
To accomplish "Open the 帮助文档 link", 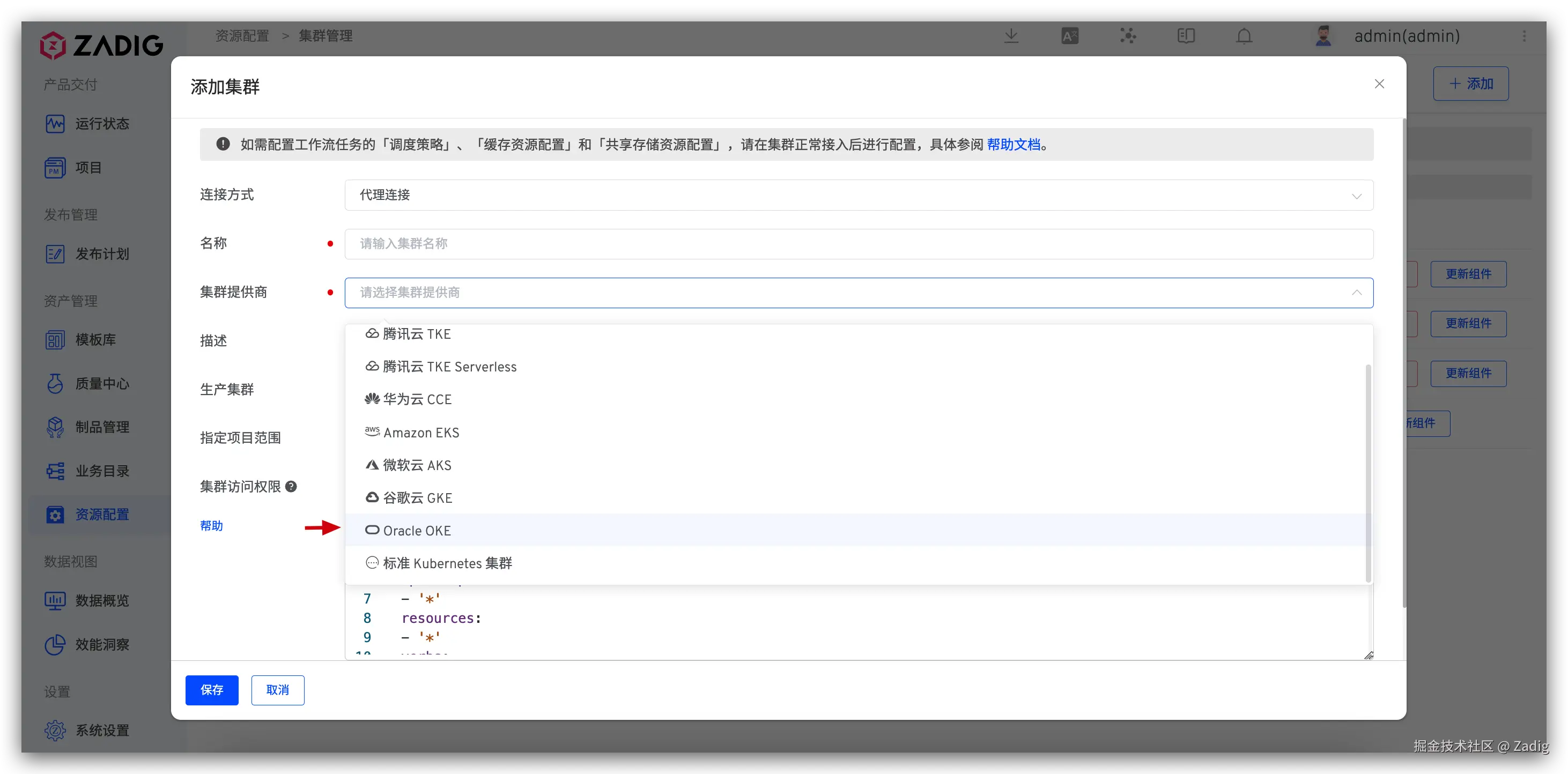I will tap(1014, 145).
